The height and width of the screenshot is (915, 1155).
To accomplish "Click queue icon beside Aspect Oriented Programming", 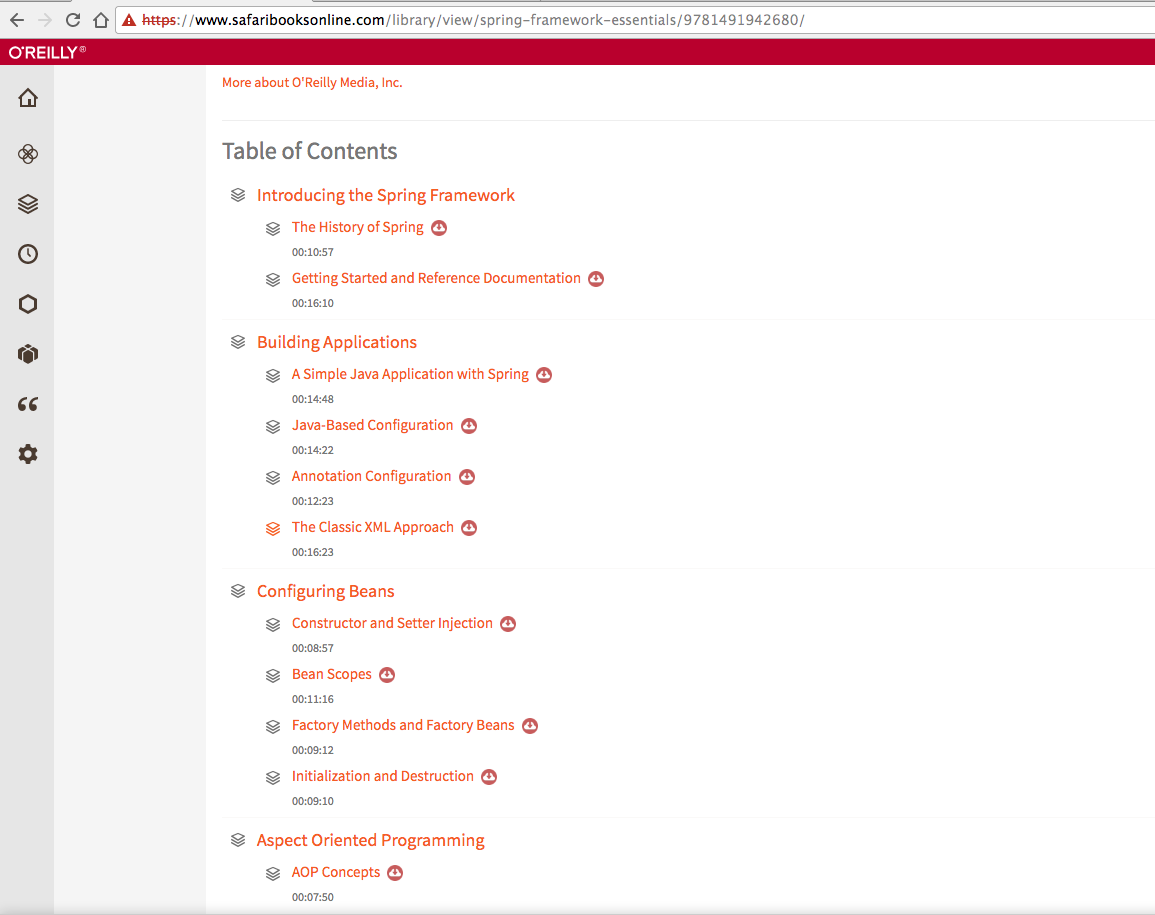I will coord(238,840).
